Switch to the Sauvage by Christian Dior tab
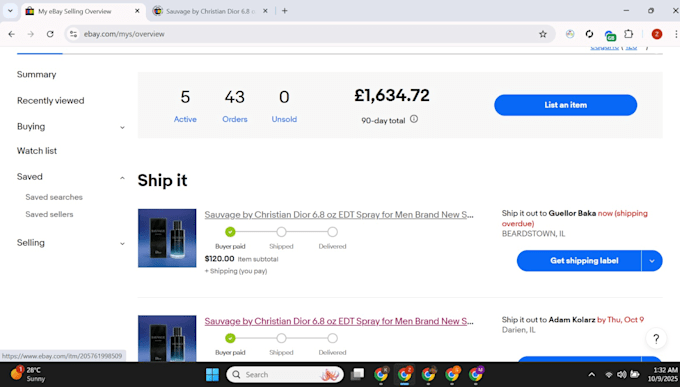This screenshot has width=680, height=387. (210, 11)
